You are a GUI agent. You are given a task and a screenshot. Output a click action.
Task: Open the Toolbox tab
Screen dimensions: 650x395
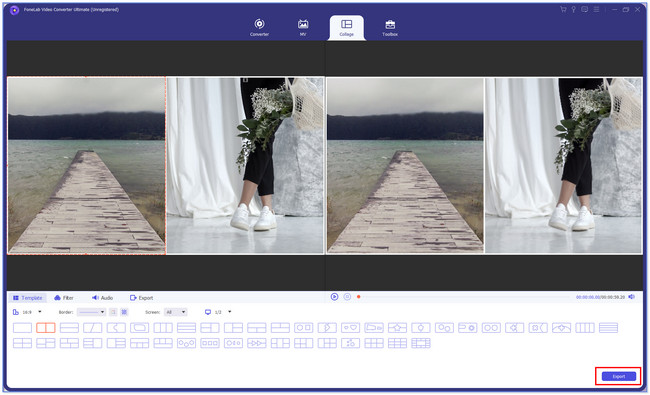[x=390, y=27]
